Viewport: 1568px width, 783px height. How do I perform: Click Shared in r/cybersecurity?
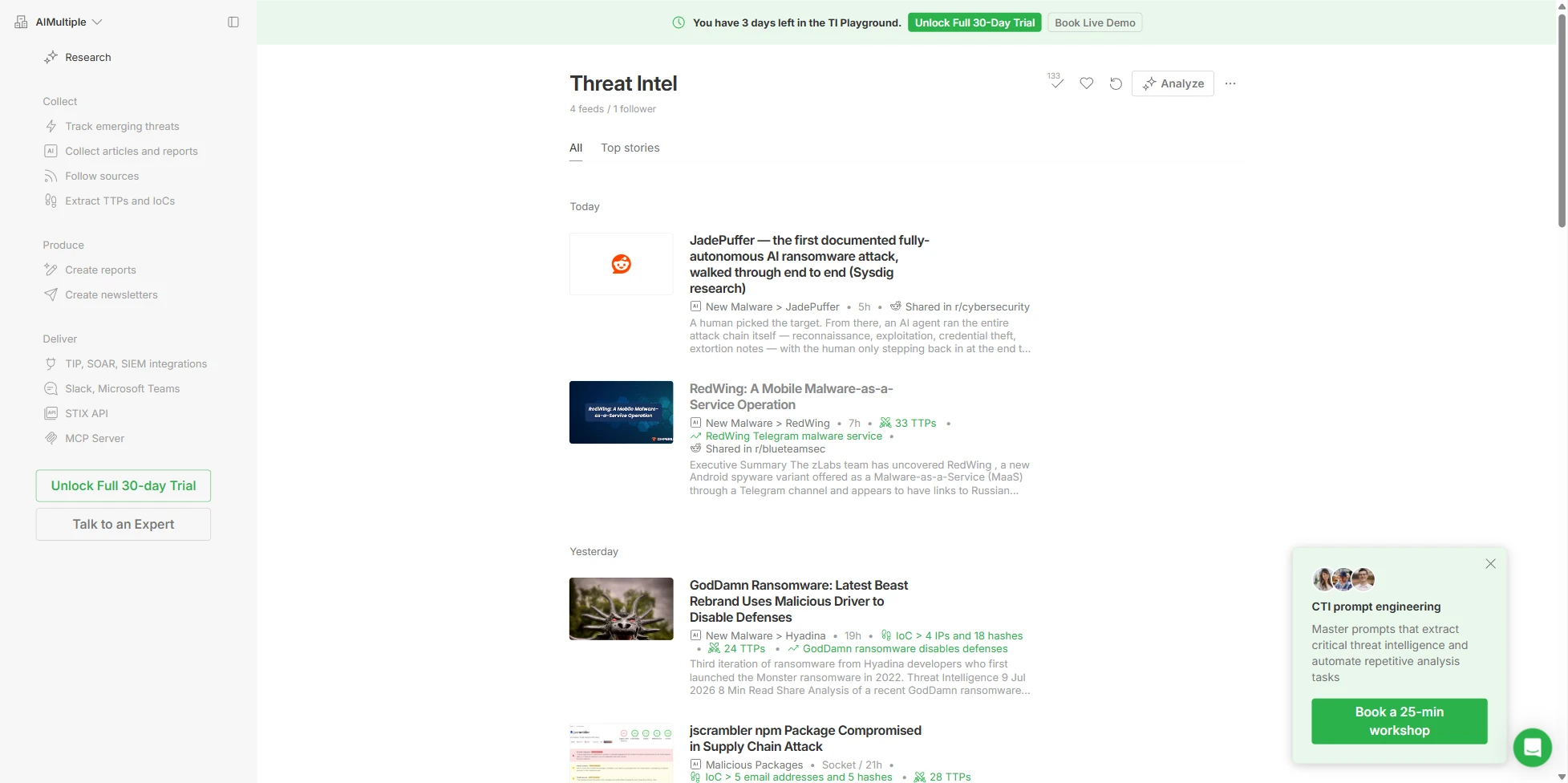[967, 306]
